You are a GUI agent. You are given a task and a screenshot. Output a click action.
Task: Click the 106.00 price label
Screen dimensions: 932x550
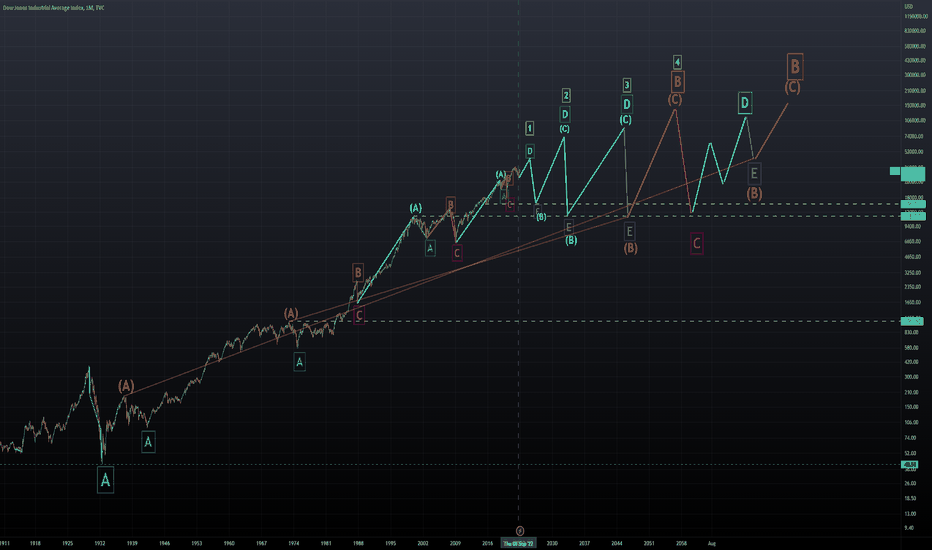tap(911, 422)
